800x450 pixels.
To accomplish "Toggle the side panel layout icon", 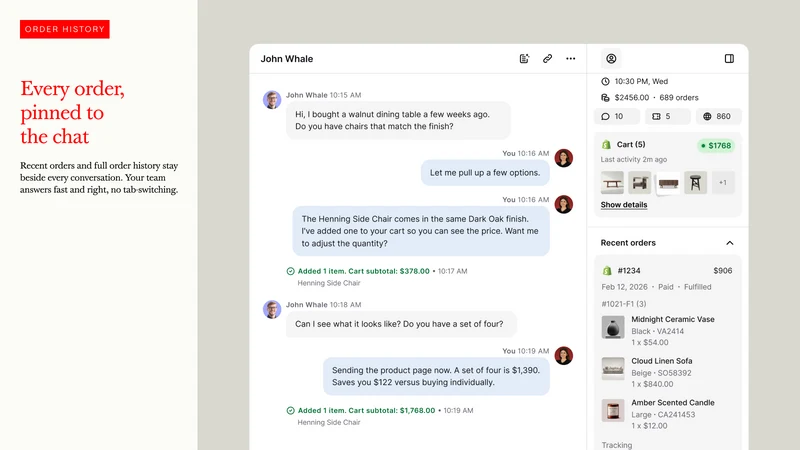I will coord(729,59).
